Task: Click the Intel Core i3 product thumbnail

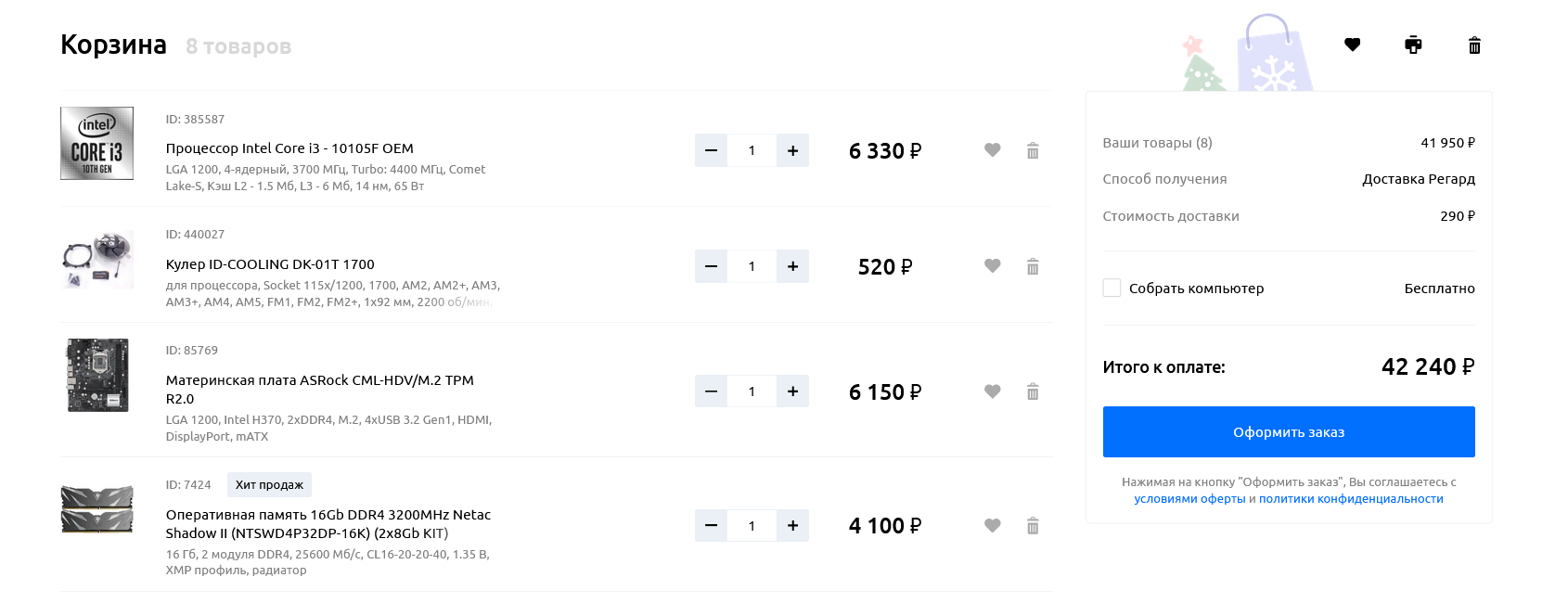Action: click(96, 143)
